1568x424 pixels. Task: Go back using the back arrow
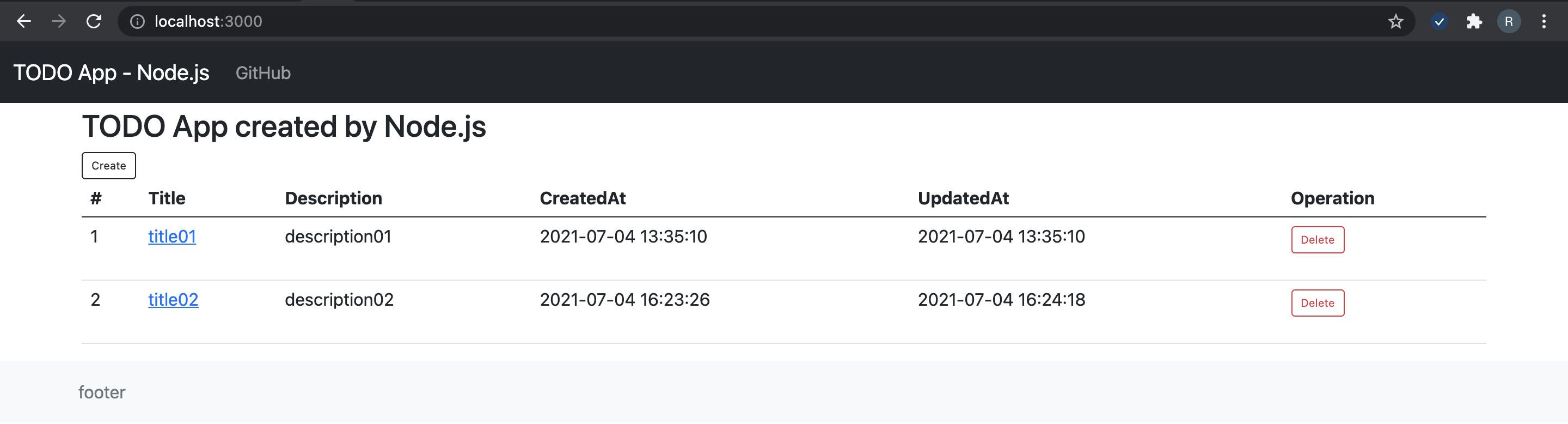point(24,21)
